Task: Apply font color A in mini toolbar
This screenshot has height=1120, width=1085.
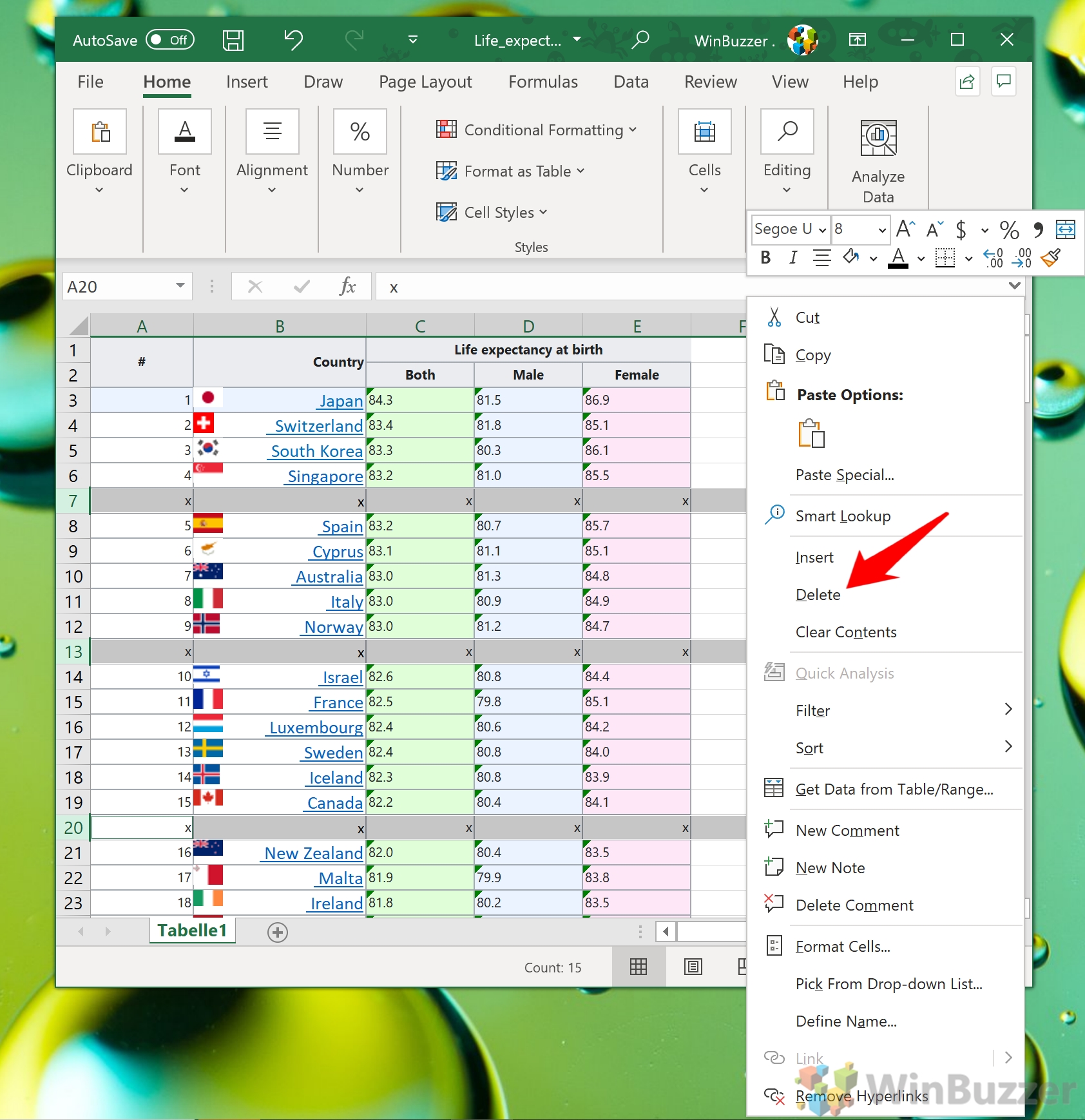Action: pos(898,258)
